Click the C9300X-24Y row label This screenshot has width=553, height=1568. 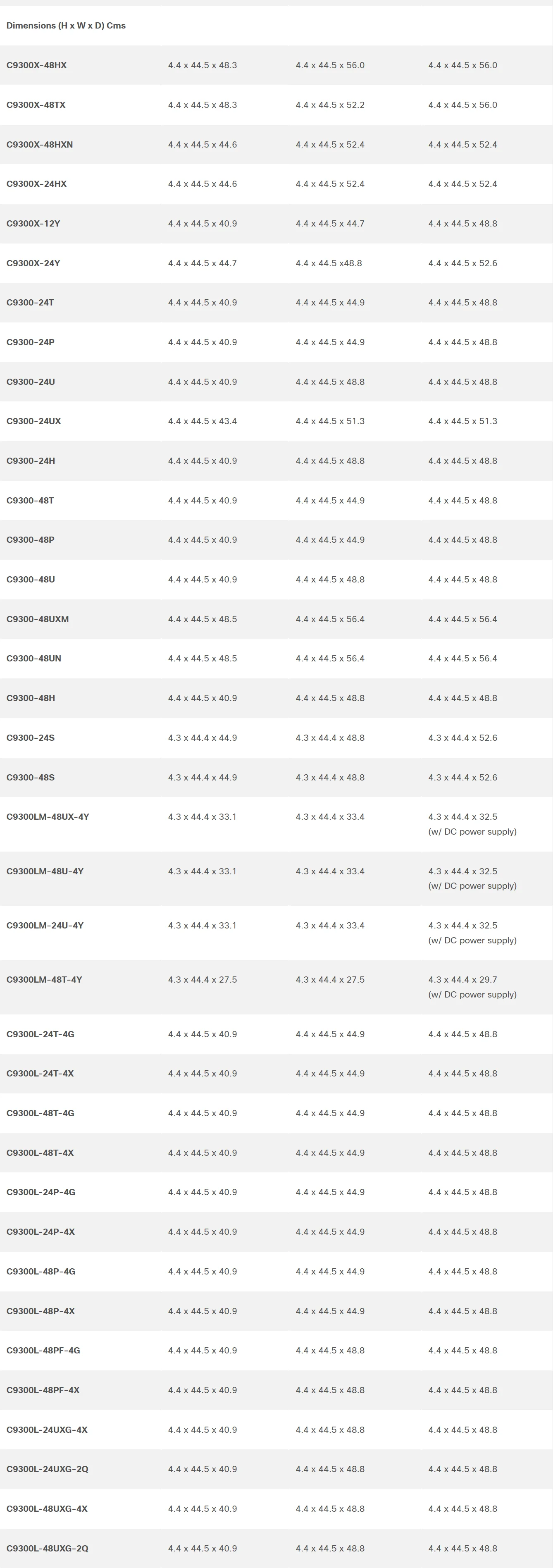click(33, 263)
